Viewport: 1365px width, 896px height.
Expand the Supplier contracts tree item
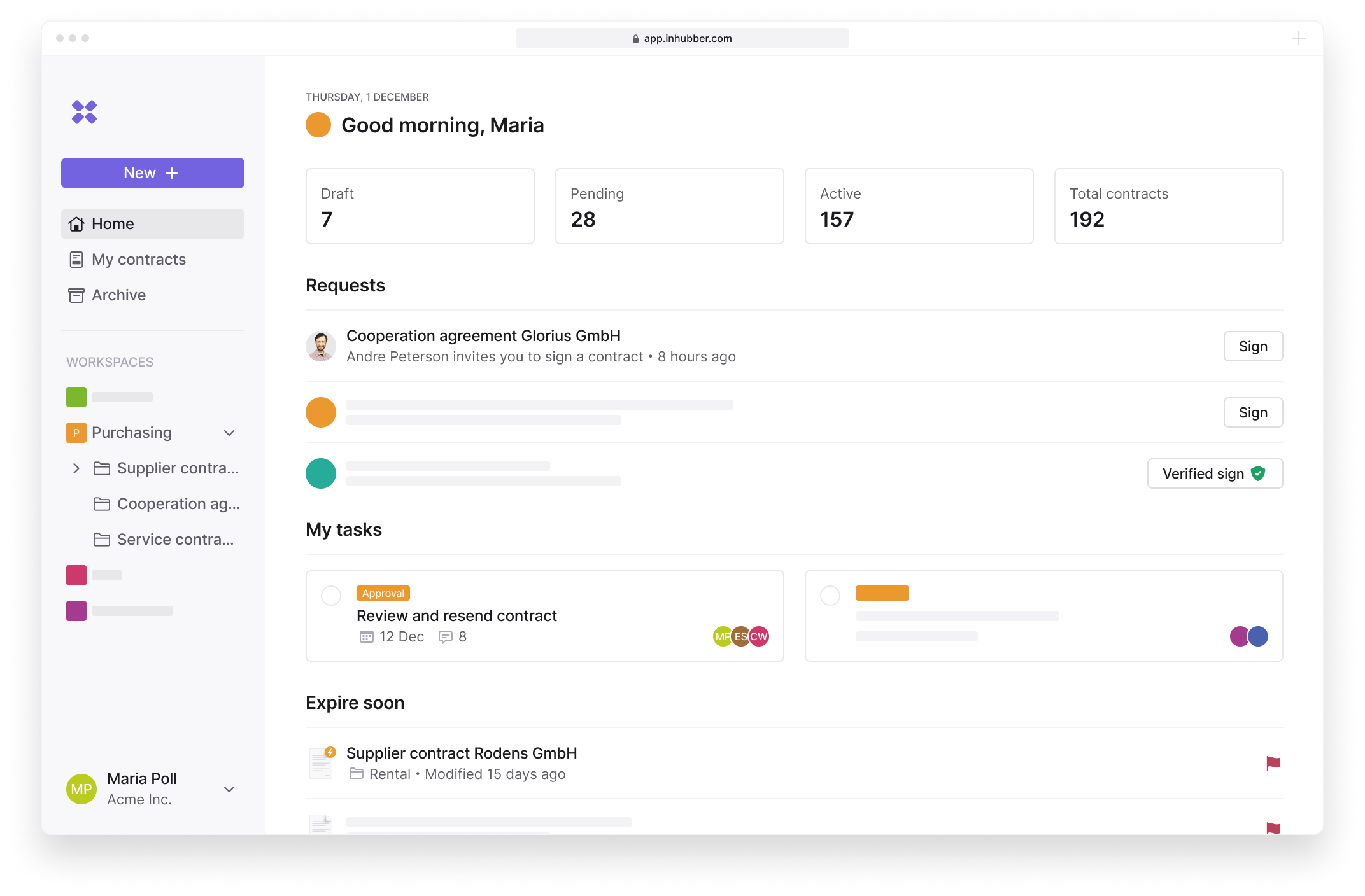tap(76, 468)
